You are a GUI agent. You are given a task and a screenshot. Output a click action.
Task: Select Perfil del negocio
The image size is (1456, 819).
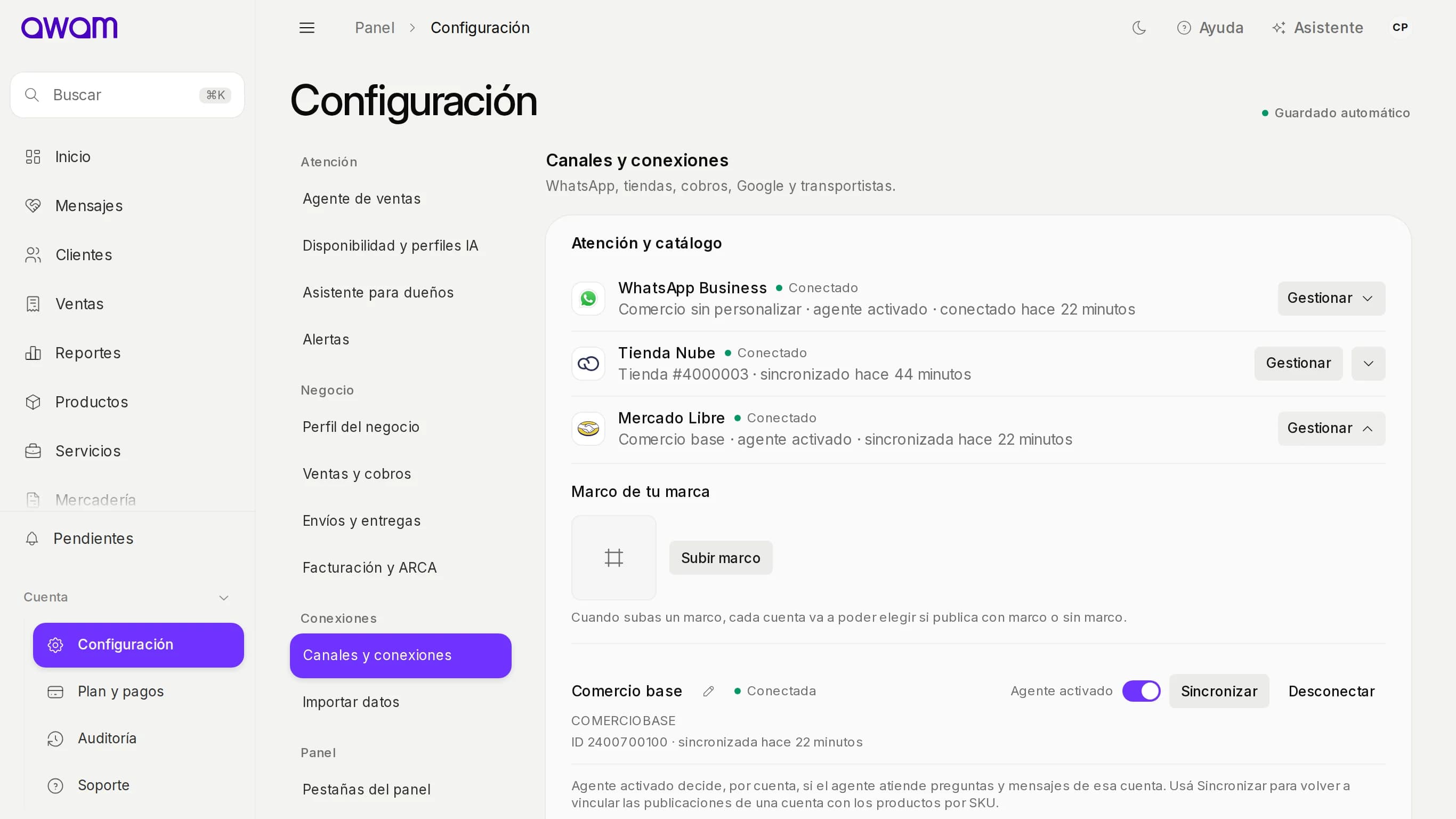[x=400, y=427]
